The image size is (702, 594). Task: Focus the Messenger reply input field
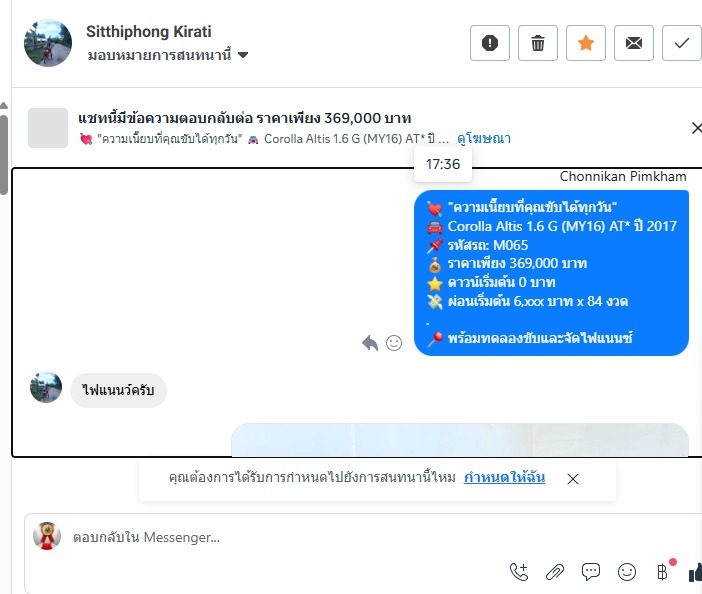click(358, 537)
